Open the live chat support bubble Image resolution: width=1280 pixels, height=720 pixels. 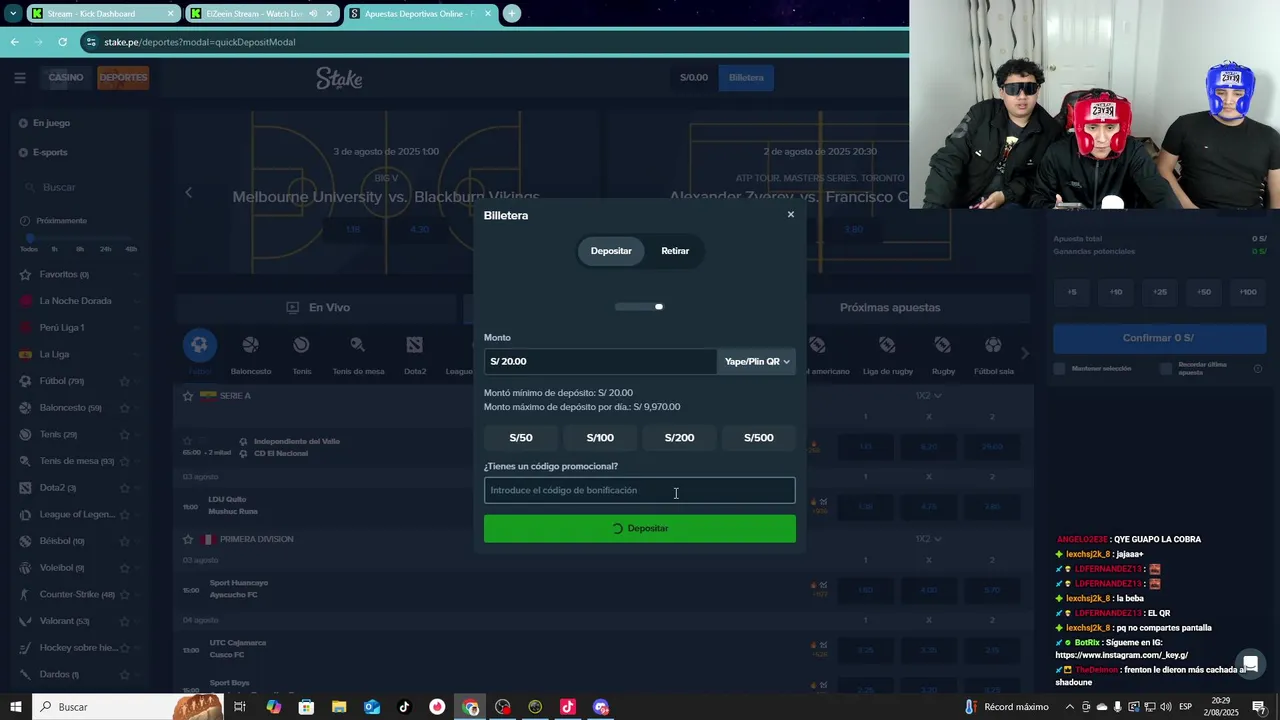tap(1249, 664)
